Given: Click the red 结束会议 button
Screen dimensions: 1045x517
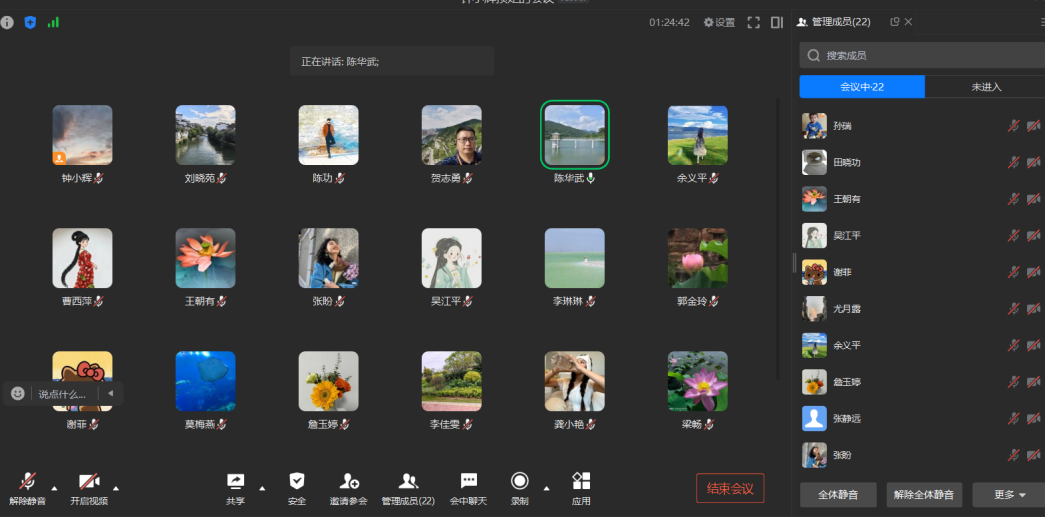Looking at the screenshot, I should click(730, 488).
